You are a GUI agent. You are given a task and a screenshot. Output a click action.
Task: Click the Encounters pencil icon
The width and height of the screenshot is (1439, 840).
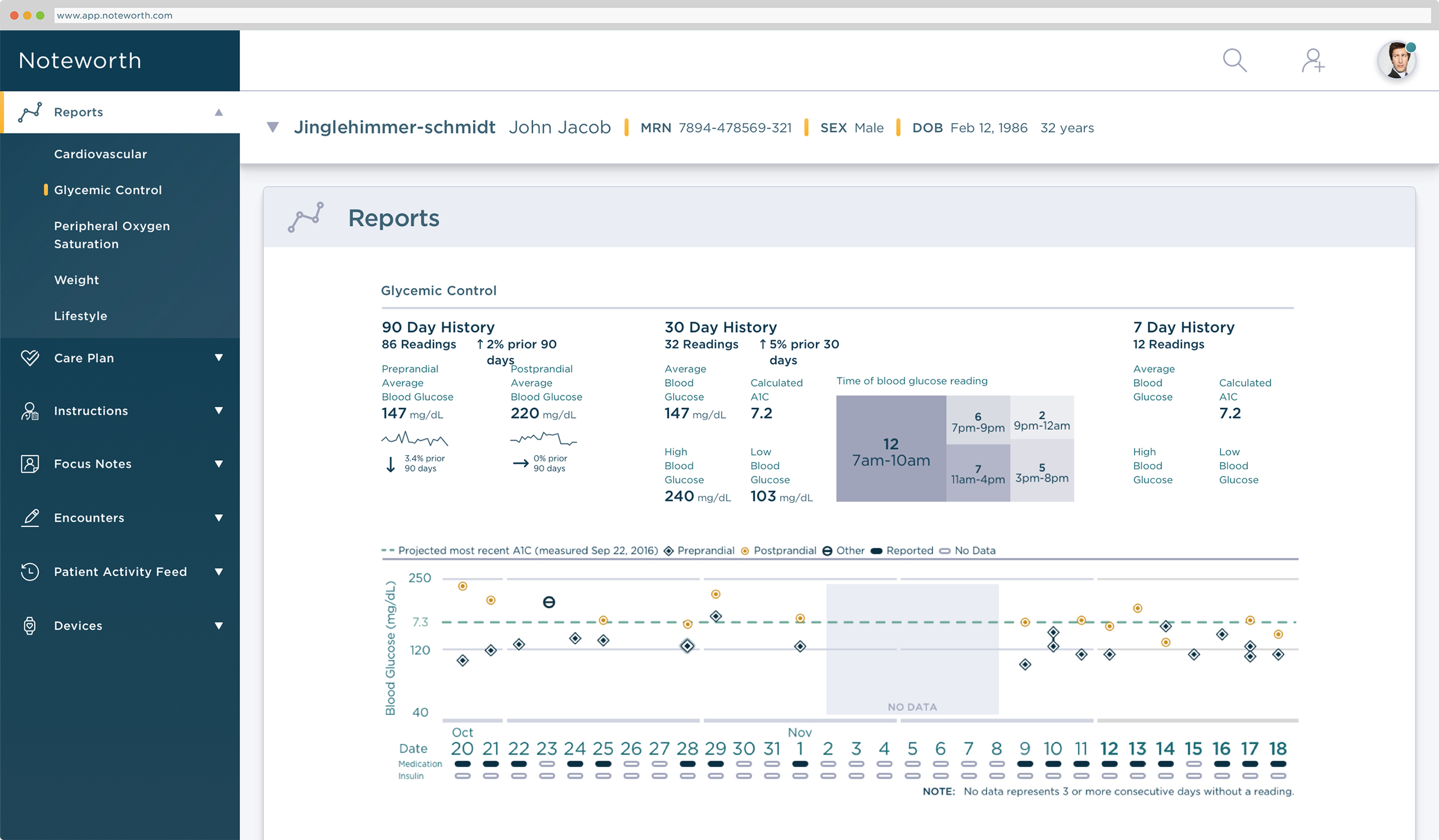[x=30, y=518]
